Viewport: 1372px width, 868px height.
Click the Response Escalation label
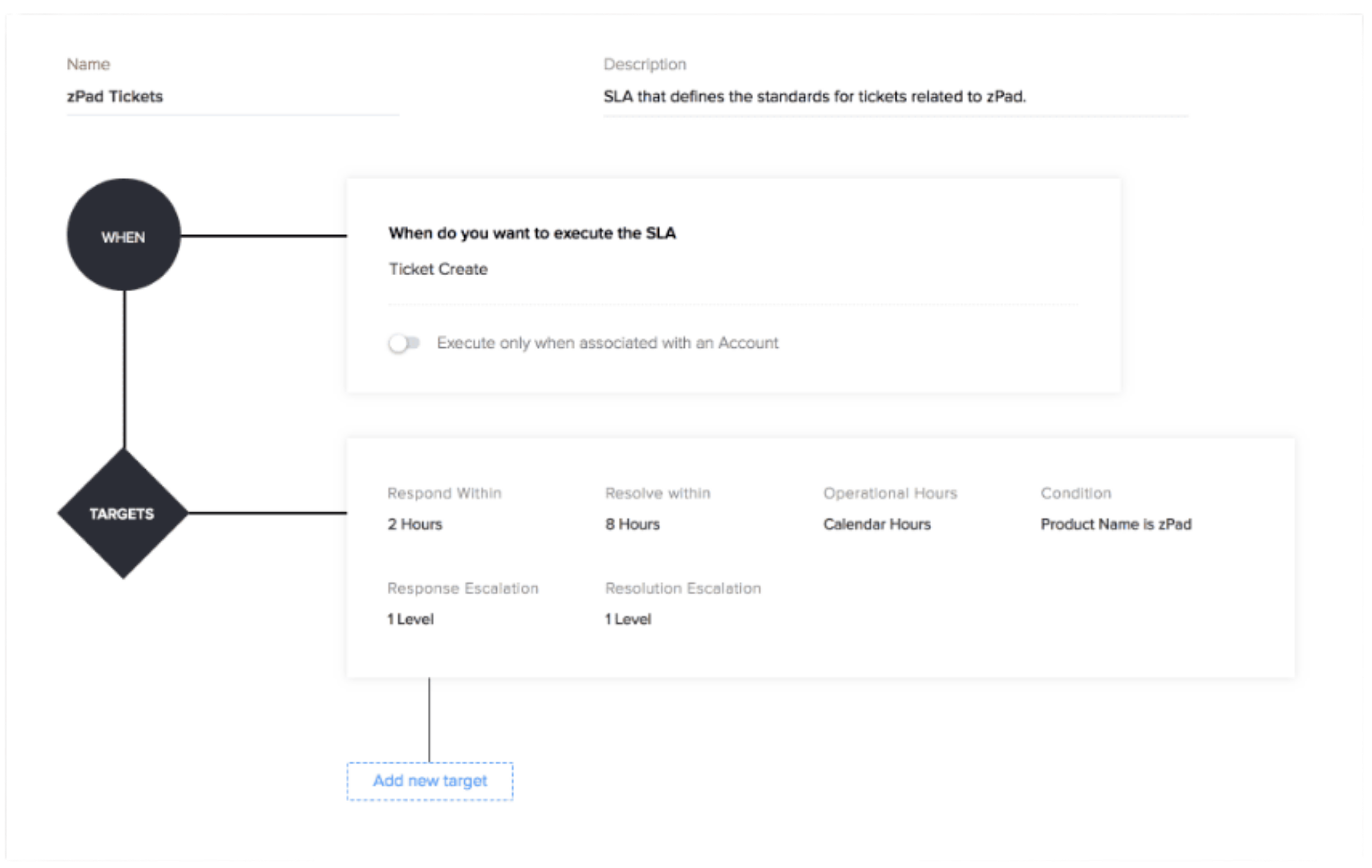(462, 589)
